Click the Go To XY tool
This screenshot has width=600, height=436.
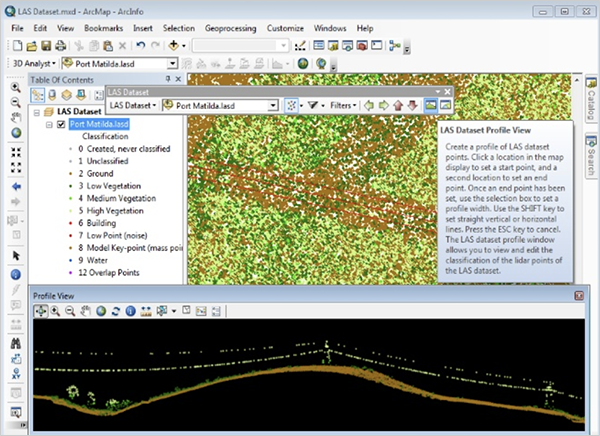click(16, 373)
